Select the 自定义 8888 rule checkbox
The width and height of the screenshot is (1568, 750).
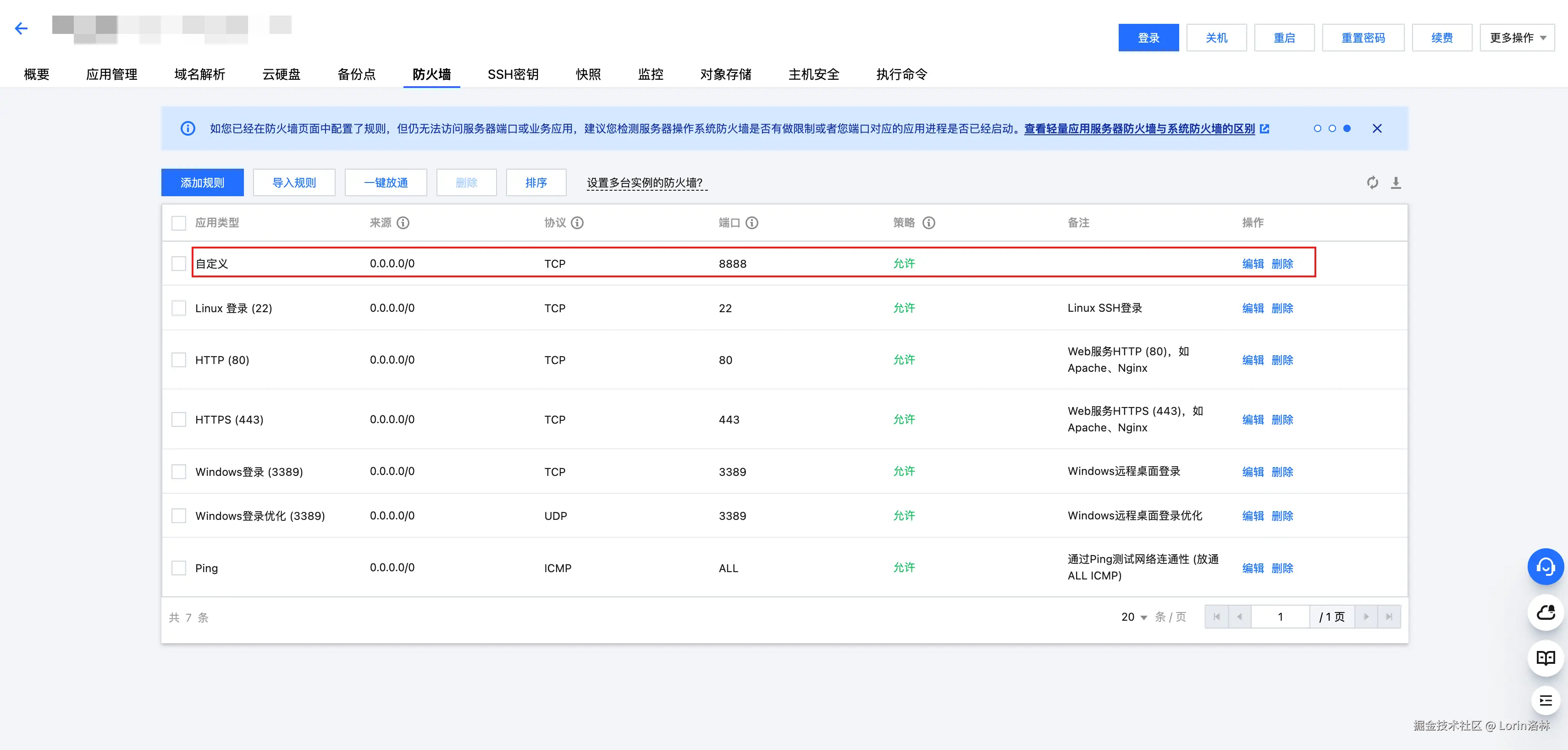point(178,264)
